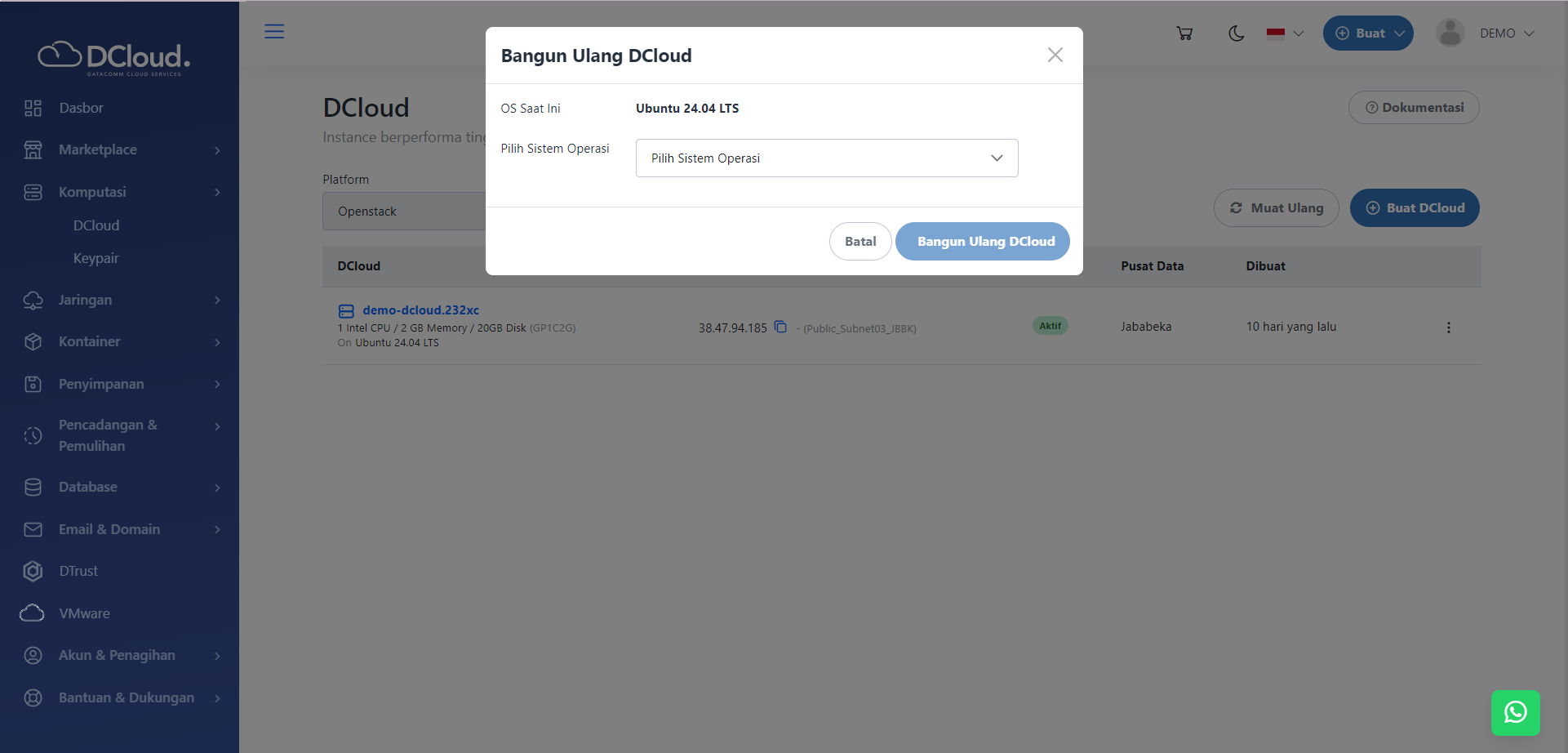Close the Bangun Ulang DCloud dialog
Viewport: 1568px width, 753px height.
1055,55
